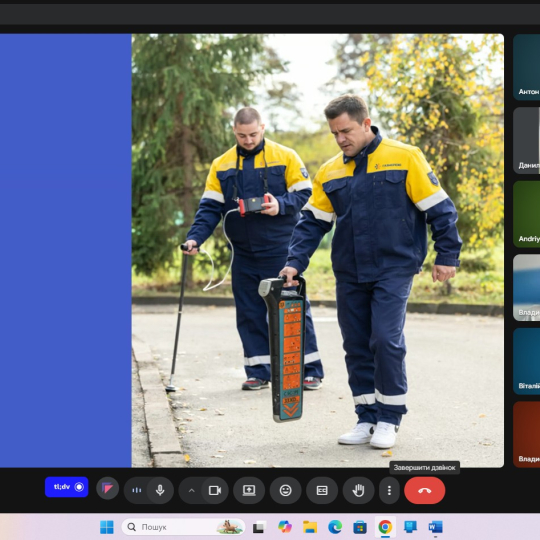Screen dimensions: 540x540
Task: Click the shared photo of two workers
Action: 318,250
